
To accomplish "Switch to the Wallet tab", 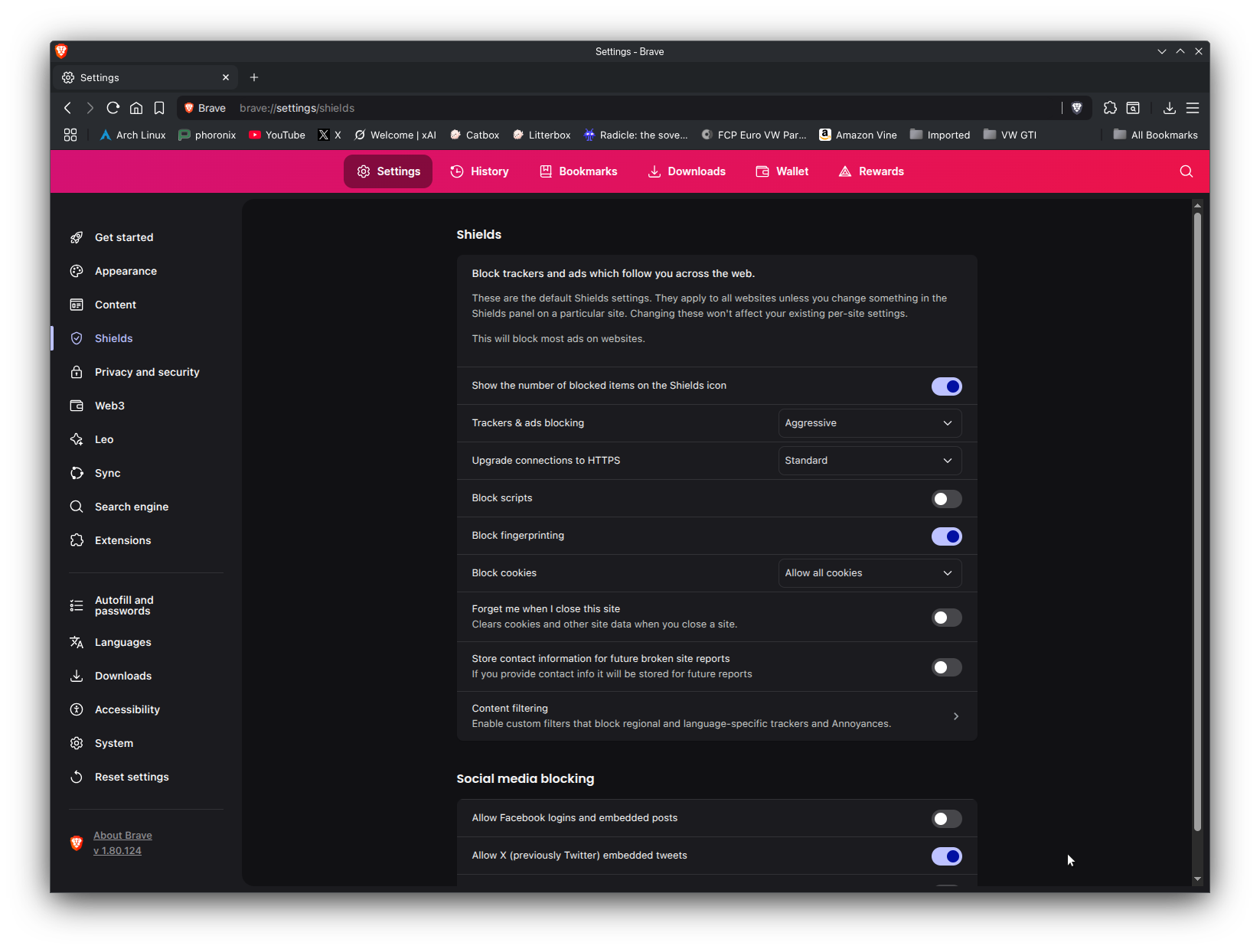I will point(782,171).
